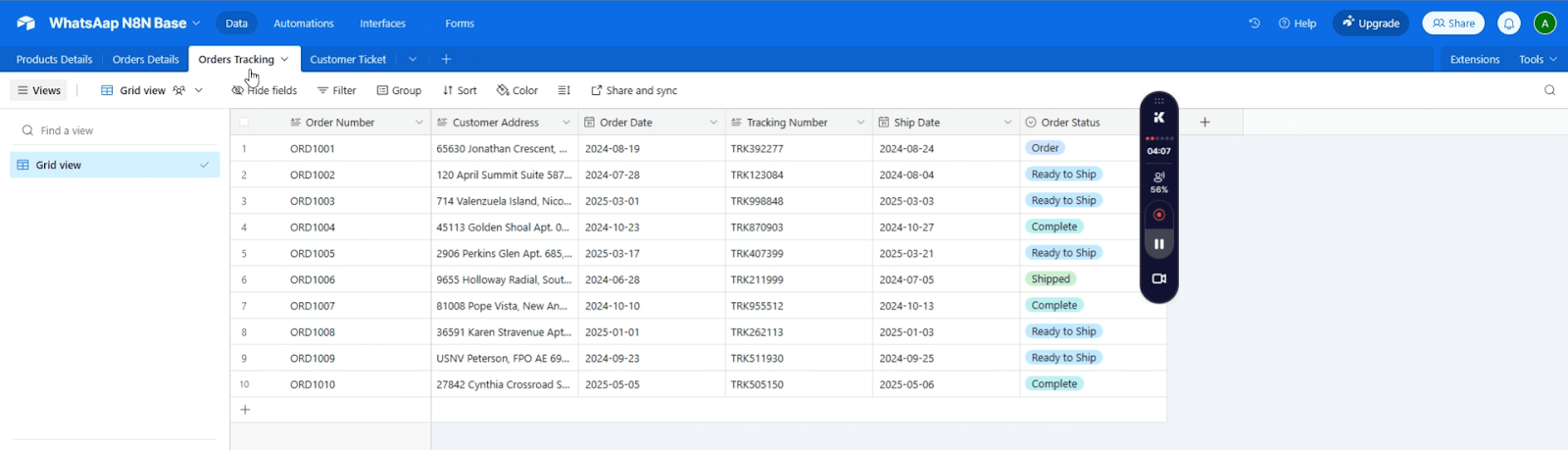This screenshot has width=1568, height=450.
Task: Open the Tools dropdown
Action: 1537,59
